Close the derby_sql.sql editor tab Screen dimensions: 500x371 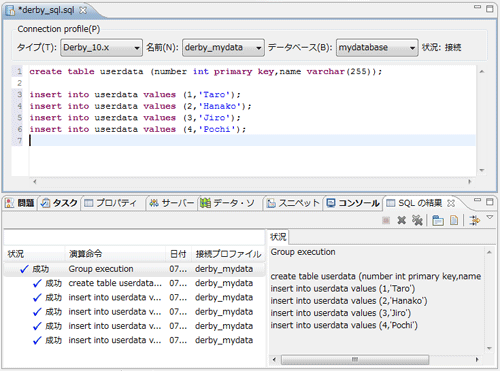click(83, 10)
